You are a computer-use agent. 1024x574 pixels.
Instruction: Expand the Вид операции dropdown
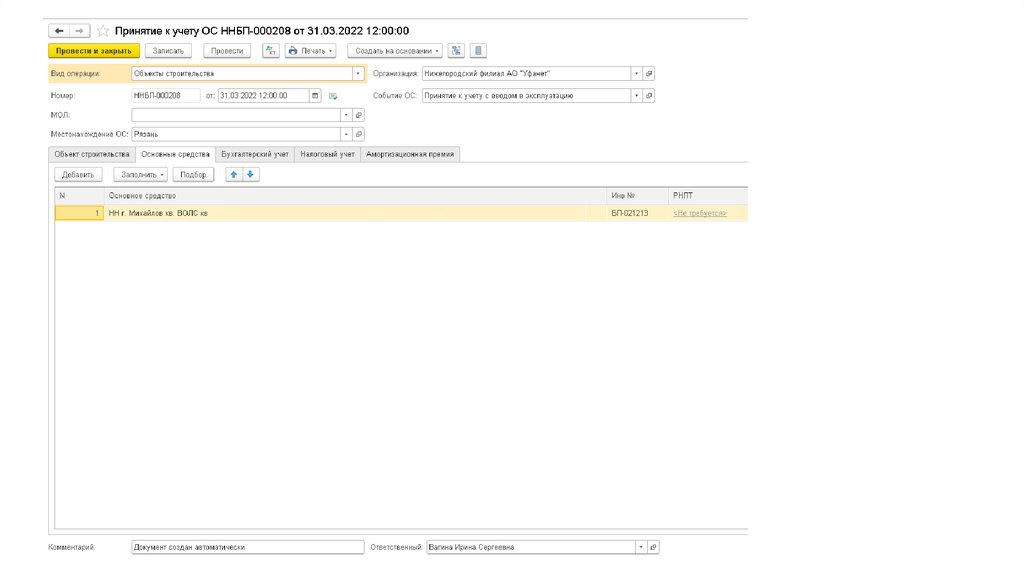coord(357,73)
